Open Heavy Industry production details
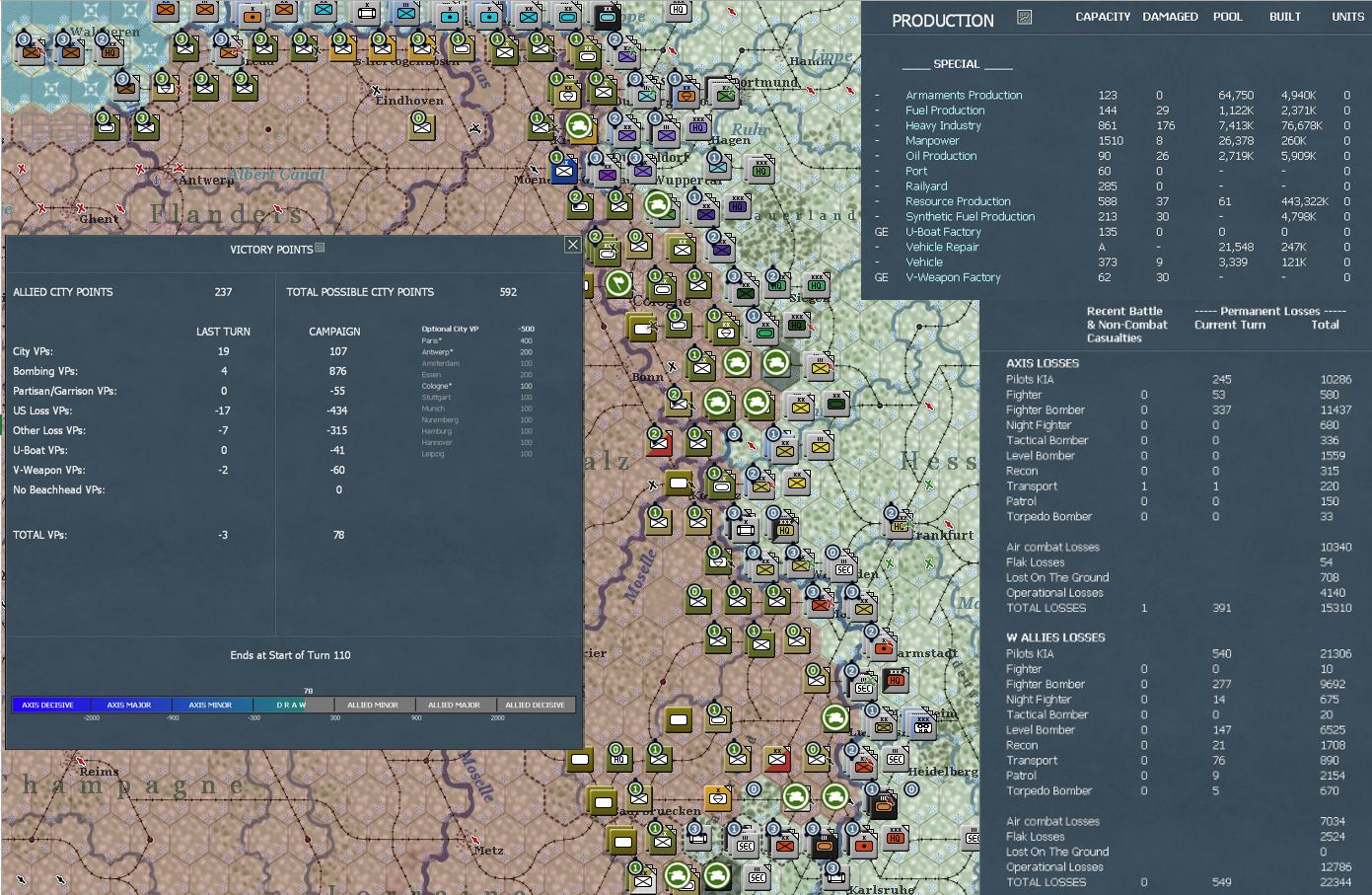This screenshot has width=1372, height=895. click(x=943, y=125)
